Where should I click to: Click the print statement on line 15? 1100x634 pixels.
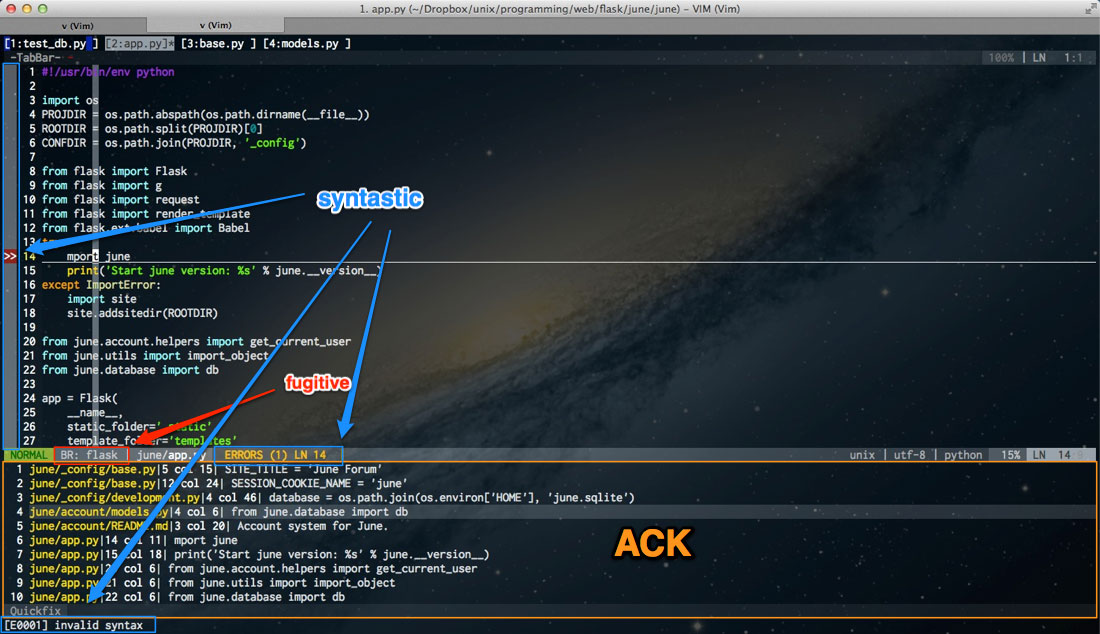pos(224,271)
